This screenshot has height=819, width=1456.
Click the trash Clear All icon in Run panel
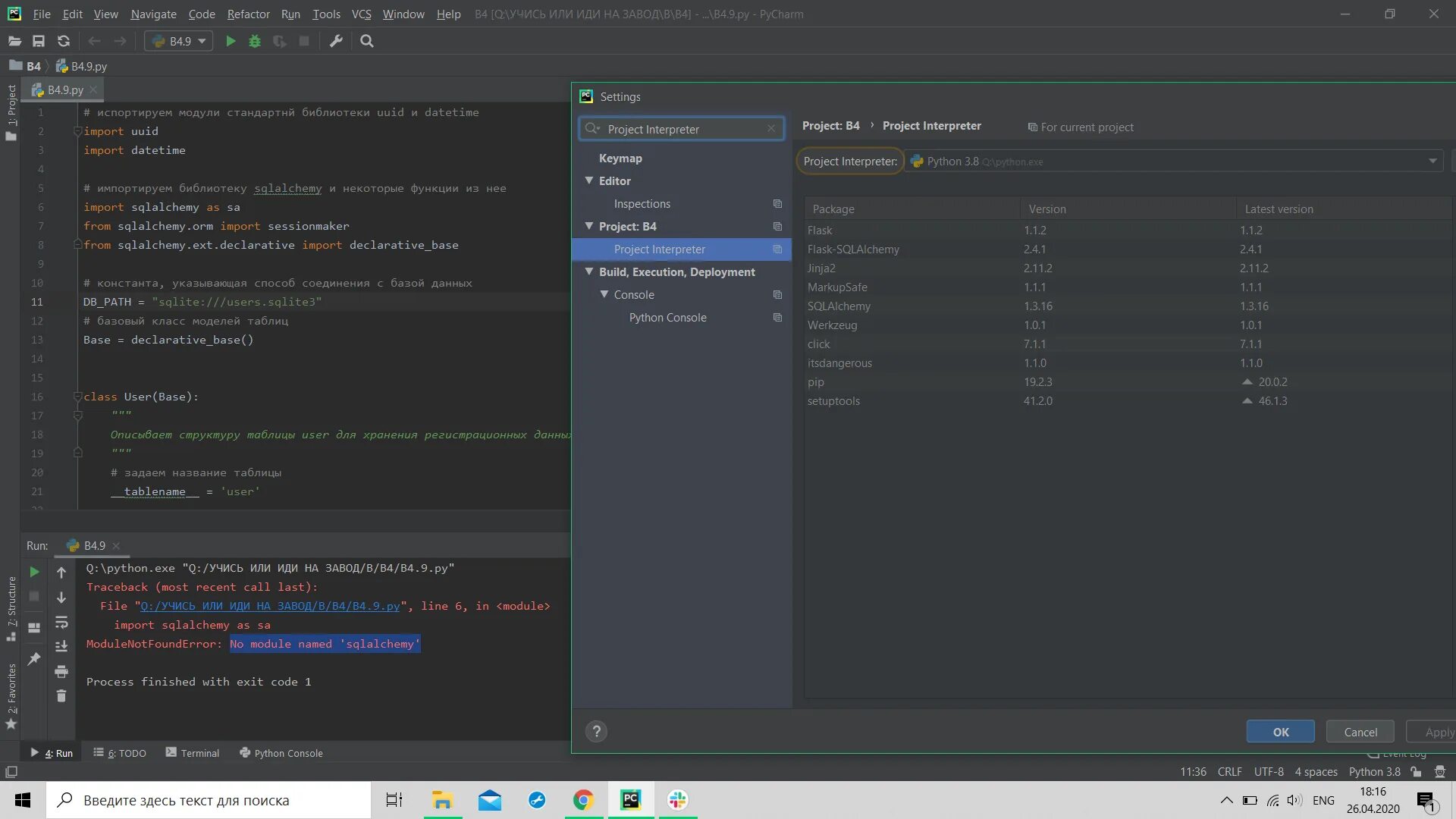tap(61, 695)
